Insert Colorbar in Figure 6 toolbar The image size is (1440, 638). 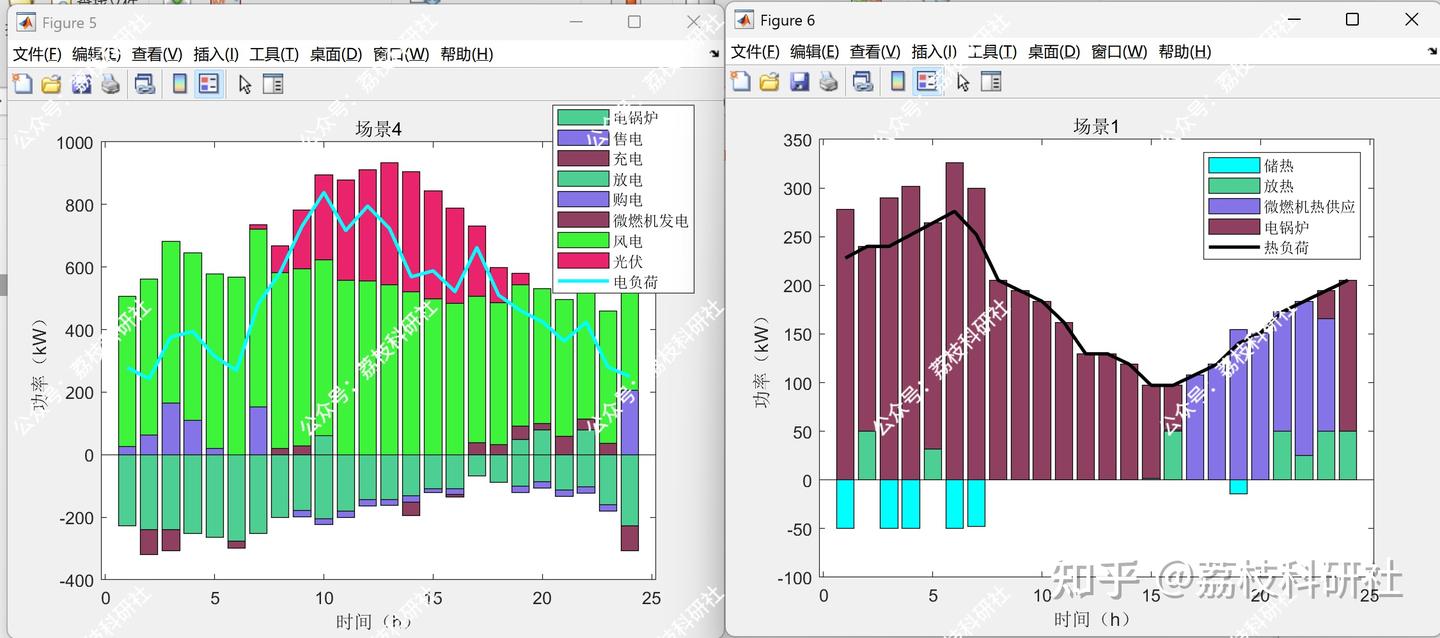[897, 82]
